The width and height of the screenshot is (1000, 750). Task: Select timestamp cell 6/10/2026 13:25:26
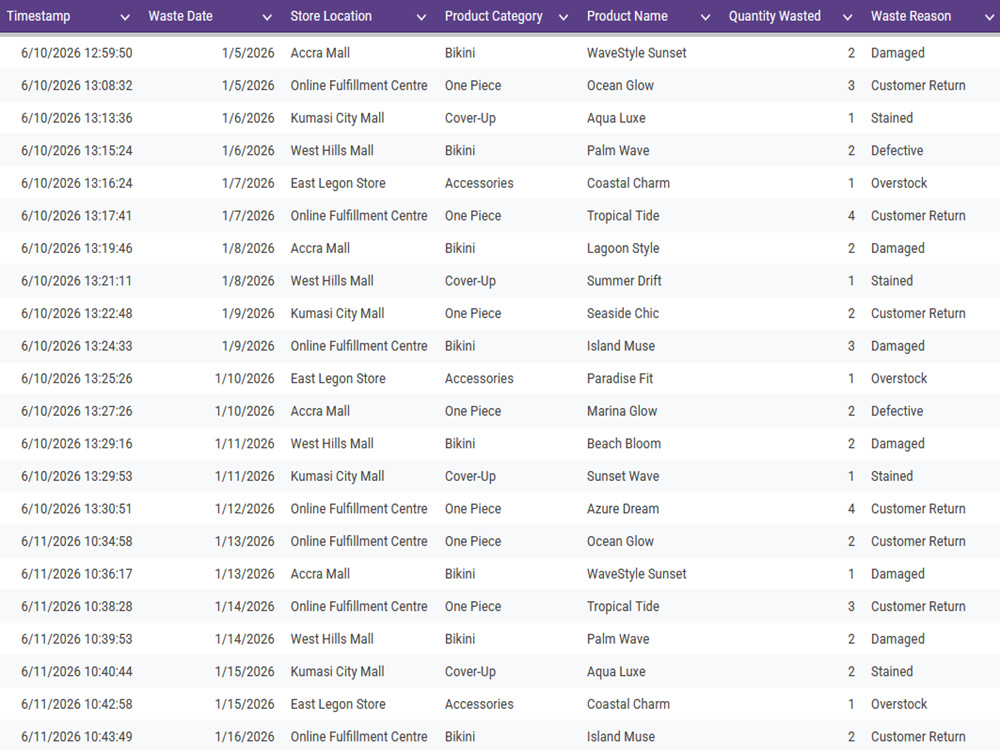(77, 378)
